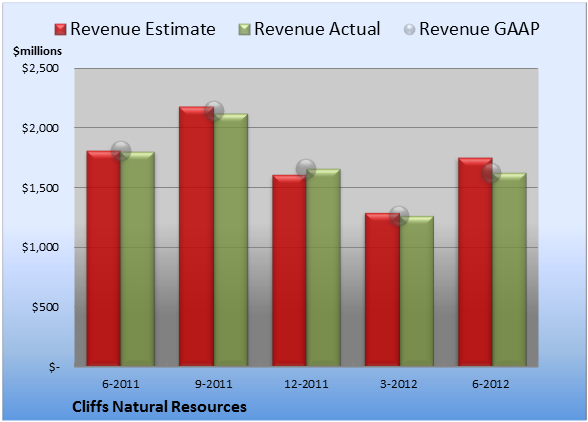Select the 'Revenue Estimate' legend label
This screenshot has width=588, height=422.
(143, 29)
